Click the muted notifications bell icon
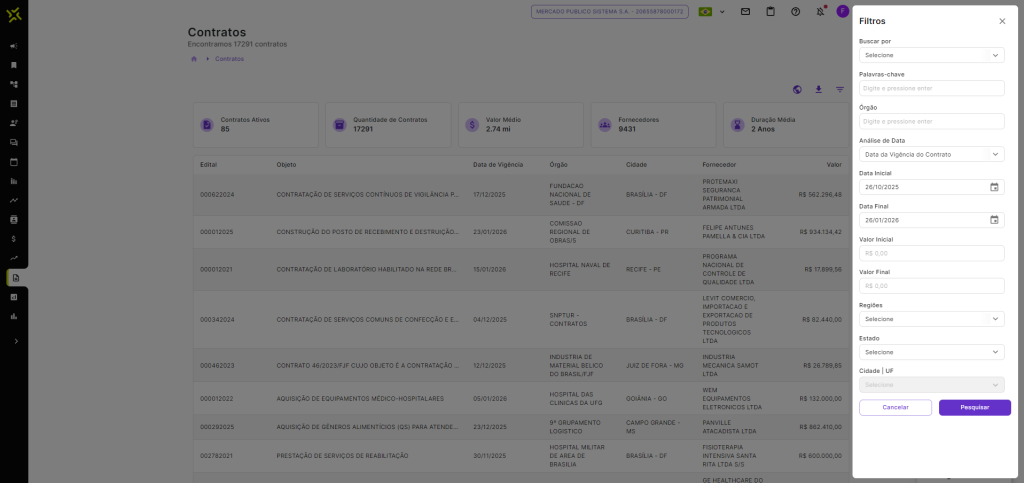The image size is (1024, 483). click(820, 11)
